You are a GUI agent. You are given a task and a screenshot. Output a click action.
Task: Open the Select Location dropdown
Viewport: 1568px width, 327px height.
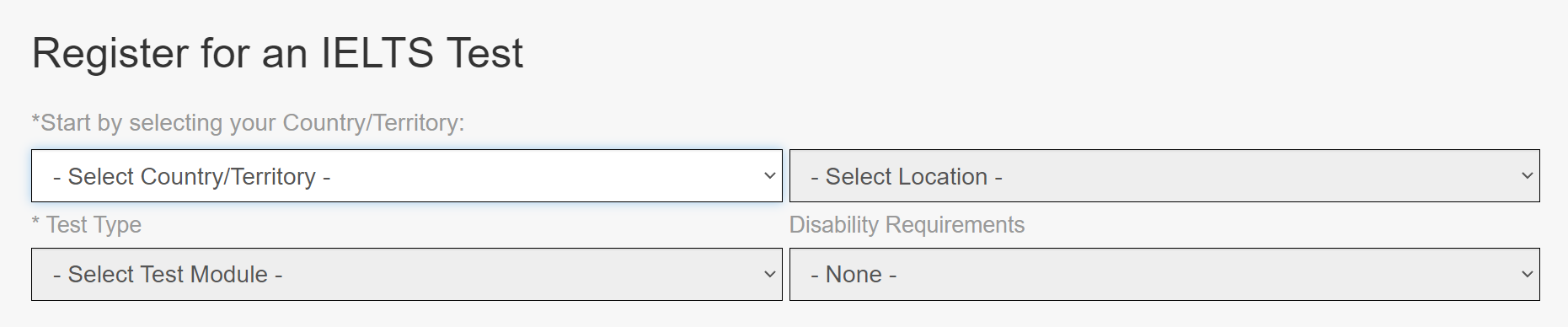(1164, 176)
